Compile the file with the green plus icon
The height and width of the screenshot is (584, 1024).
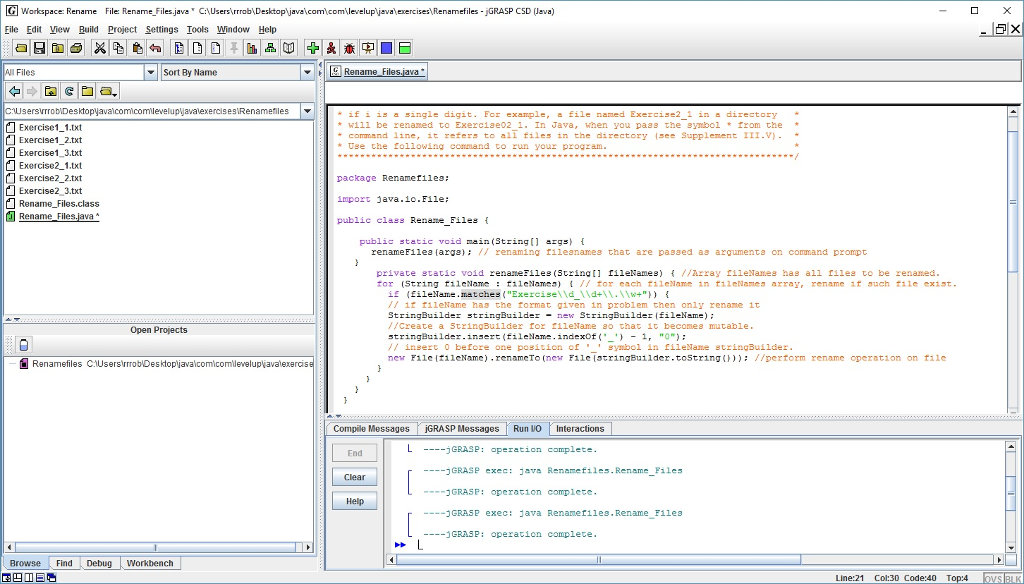pos(313,48)
